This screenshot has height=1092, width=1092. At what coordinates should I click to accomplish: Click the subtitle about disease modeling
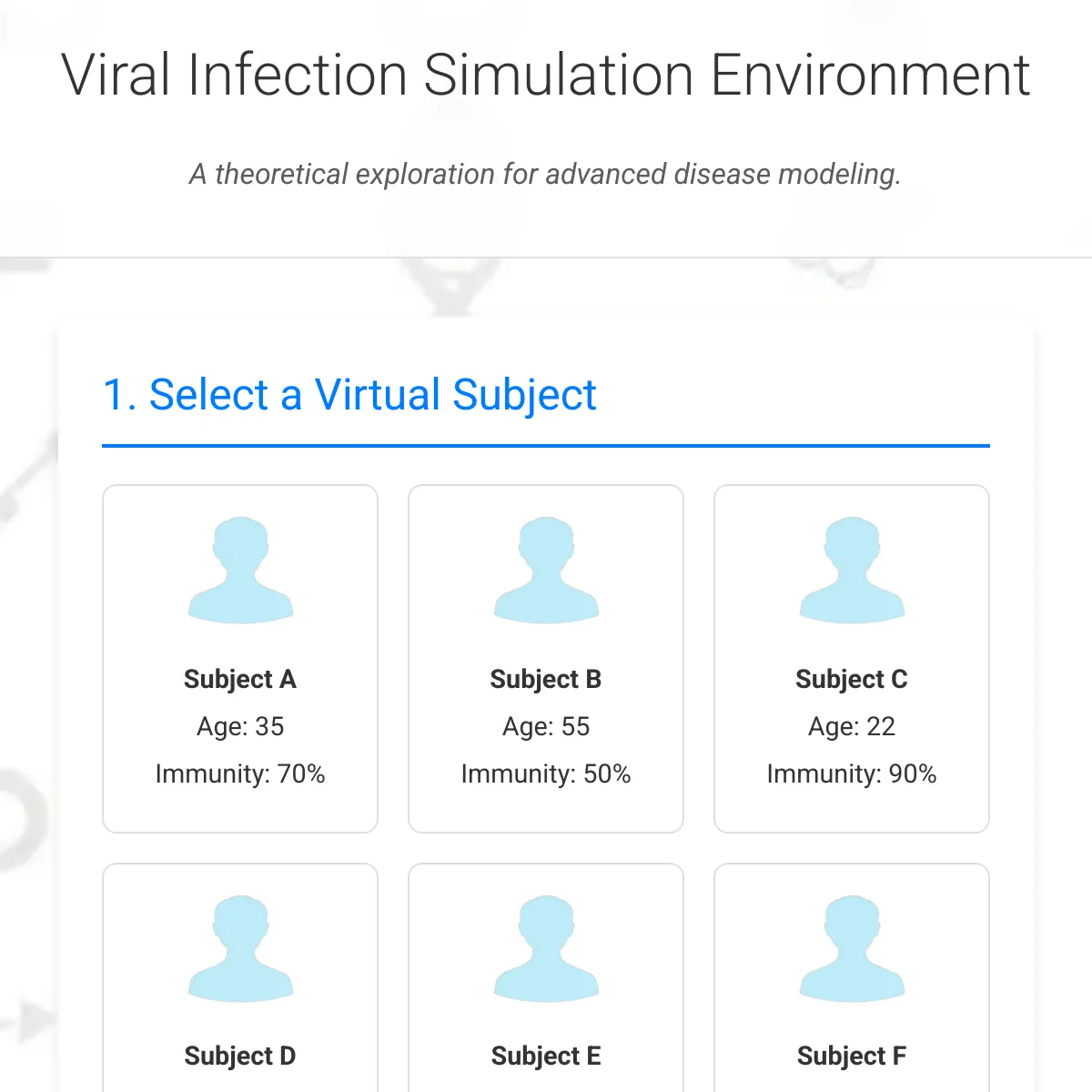pyautogui.click(x=545, y=174)
